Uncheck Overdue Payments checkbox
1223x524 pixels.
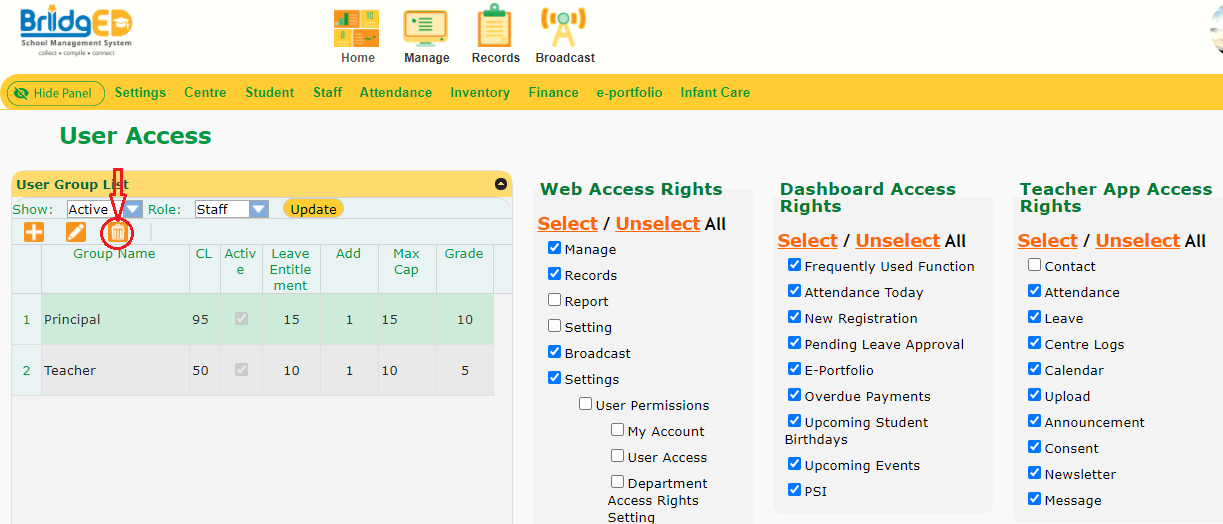(794, 395)
